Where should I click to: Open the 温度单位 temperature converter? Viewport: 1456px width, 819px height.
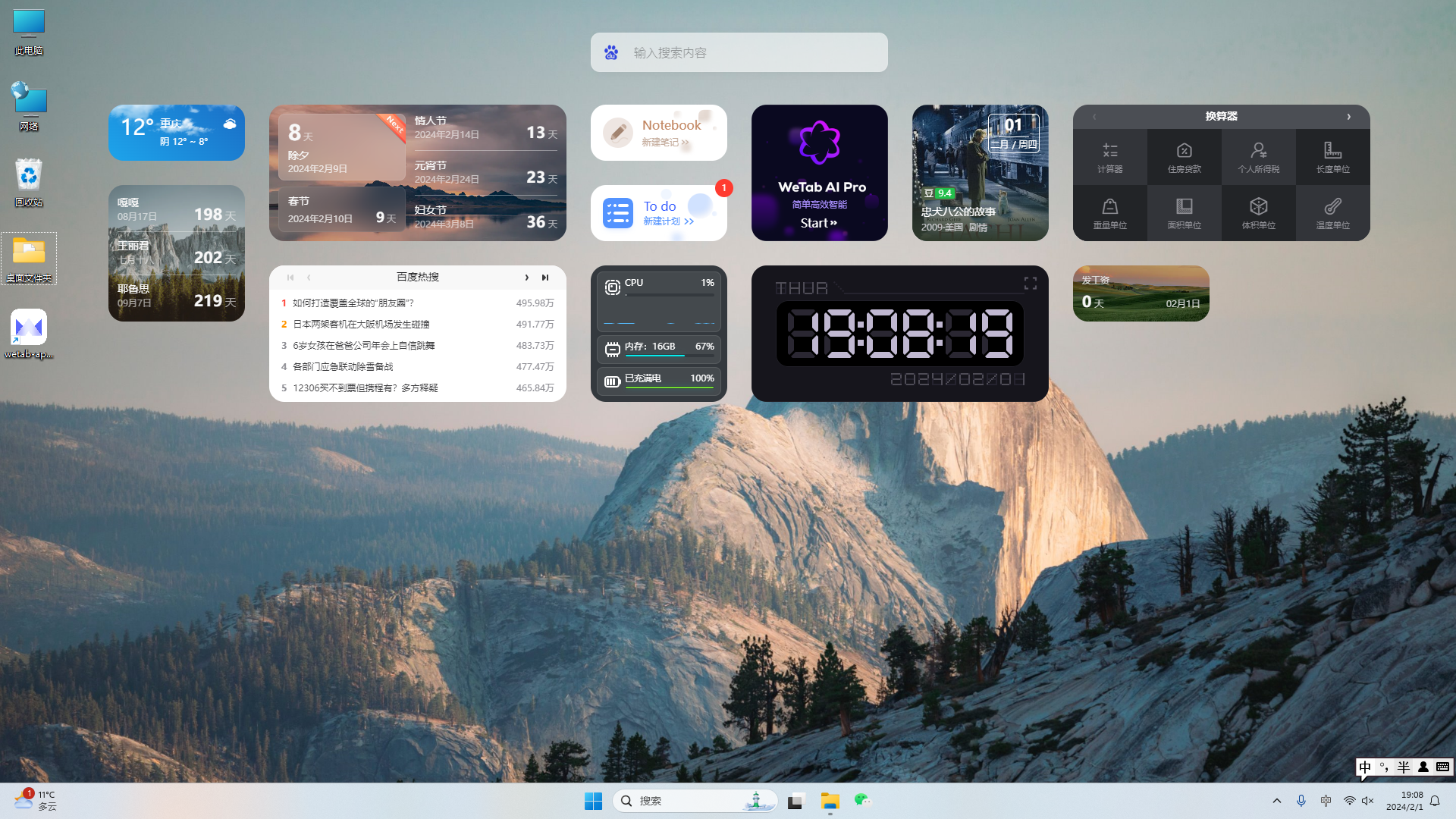pos(1332,213)
